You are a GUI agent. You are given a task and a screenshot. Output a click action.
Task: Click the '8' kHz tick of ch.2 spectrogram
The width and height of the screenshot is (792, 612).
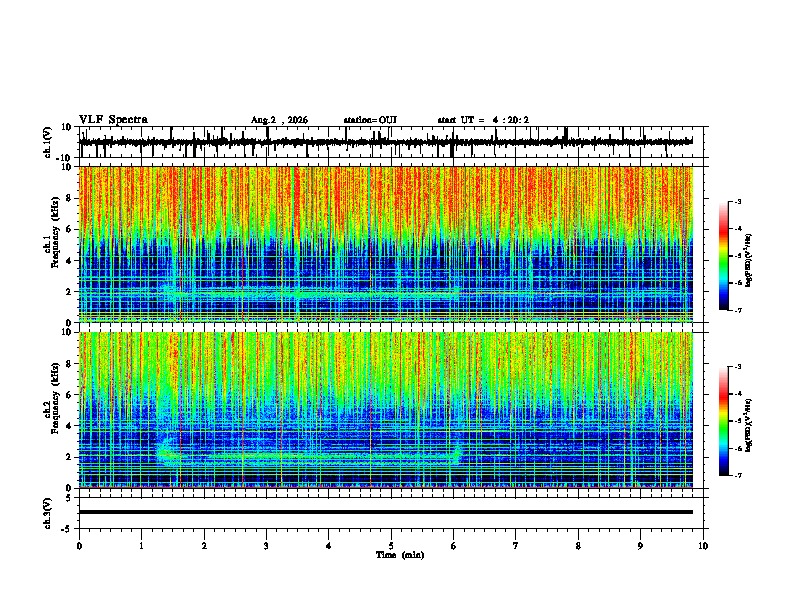69,364
